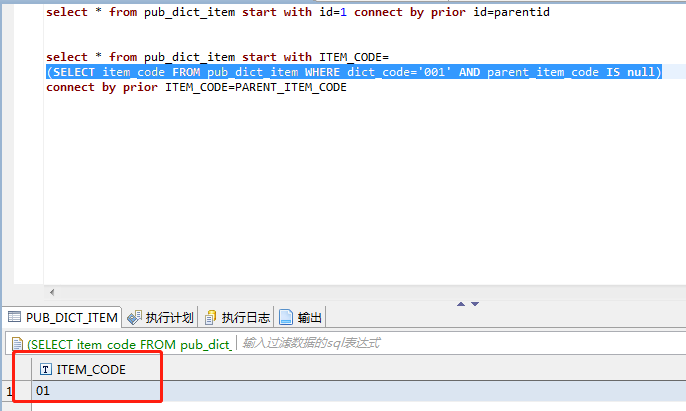The width and height of the screenshot is (686, 411).
Task: Switch to the 输出 tab
Action: [x=301, y=317]
